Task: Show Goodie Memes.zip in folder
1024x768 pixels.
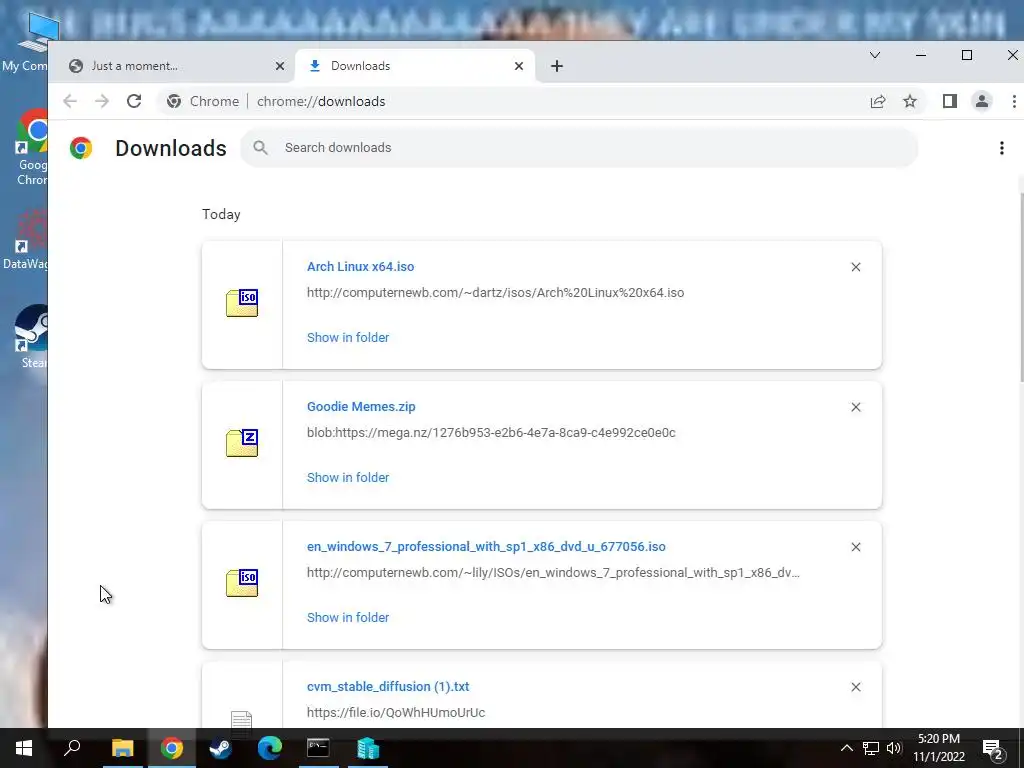Action: (x=348, y=477)
